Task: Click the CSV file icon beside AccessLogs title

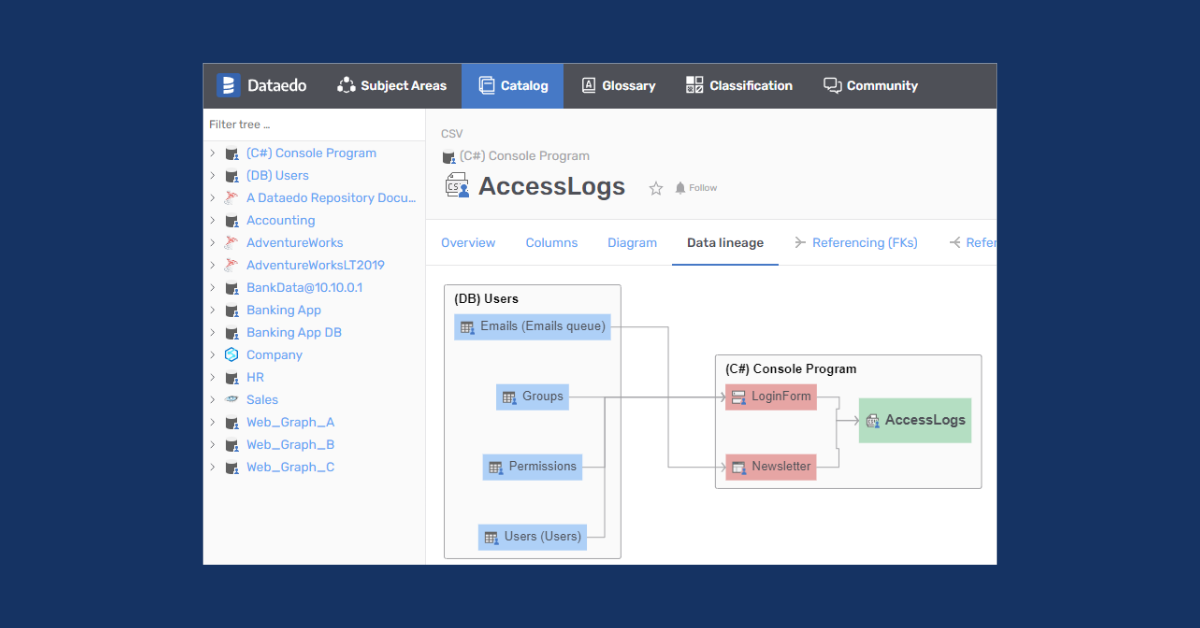Action: pyautogui.click(x=456, y=185)
